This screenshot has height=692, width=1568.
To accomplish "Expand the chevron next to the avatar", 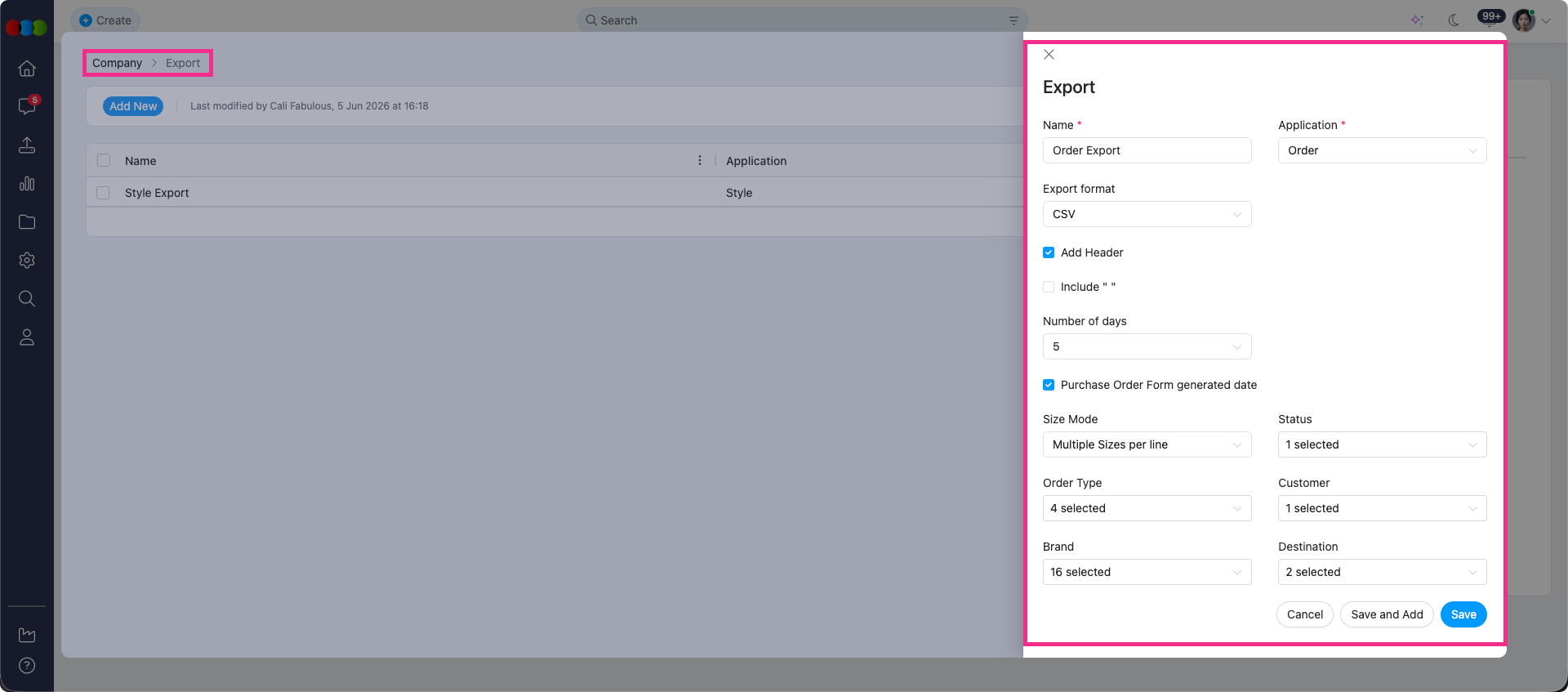I will 1546,21.
